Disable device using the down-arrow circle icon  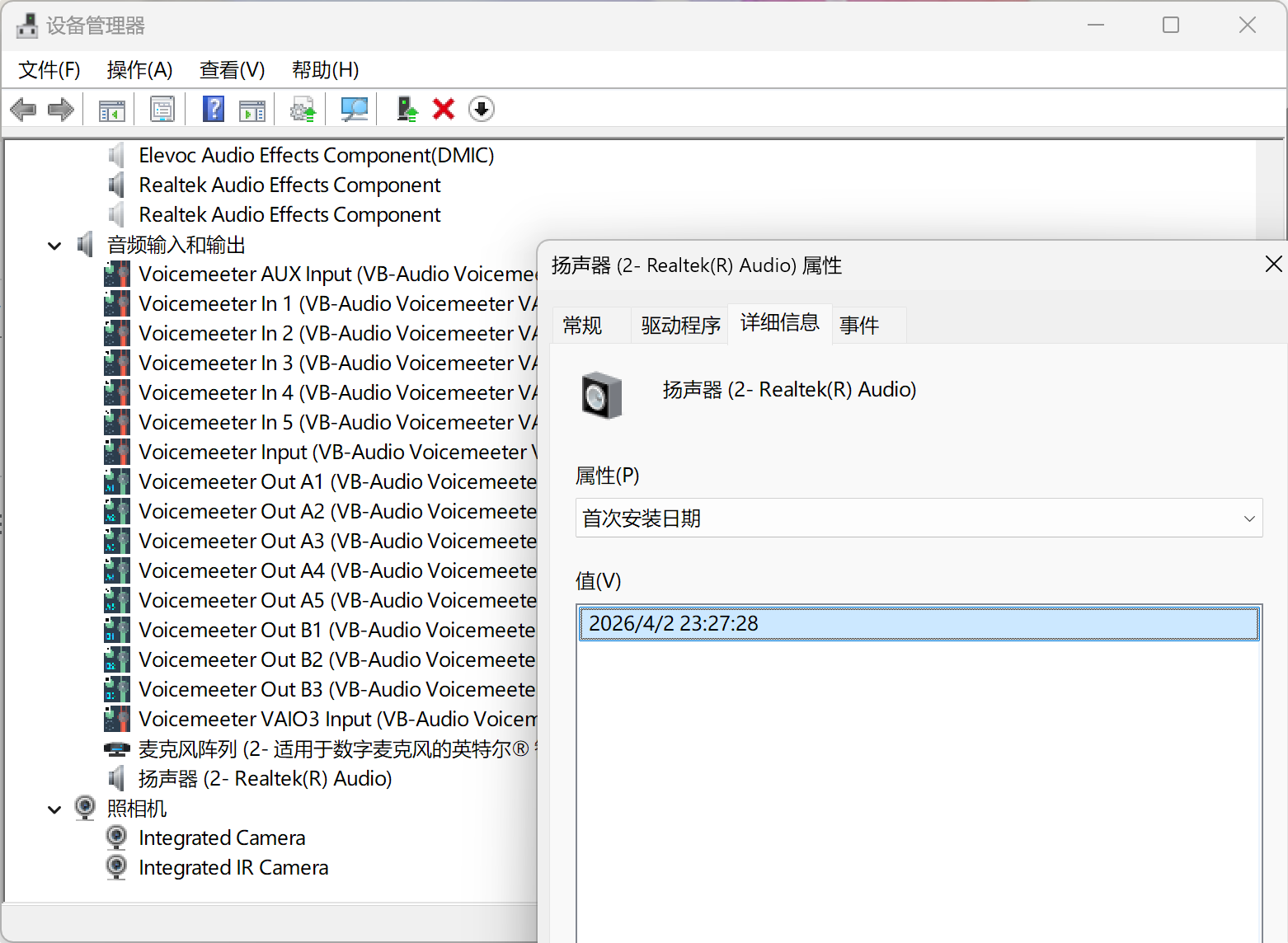click(482, 109)
